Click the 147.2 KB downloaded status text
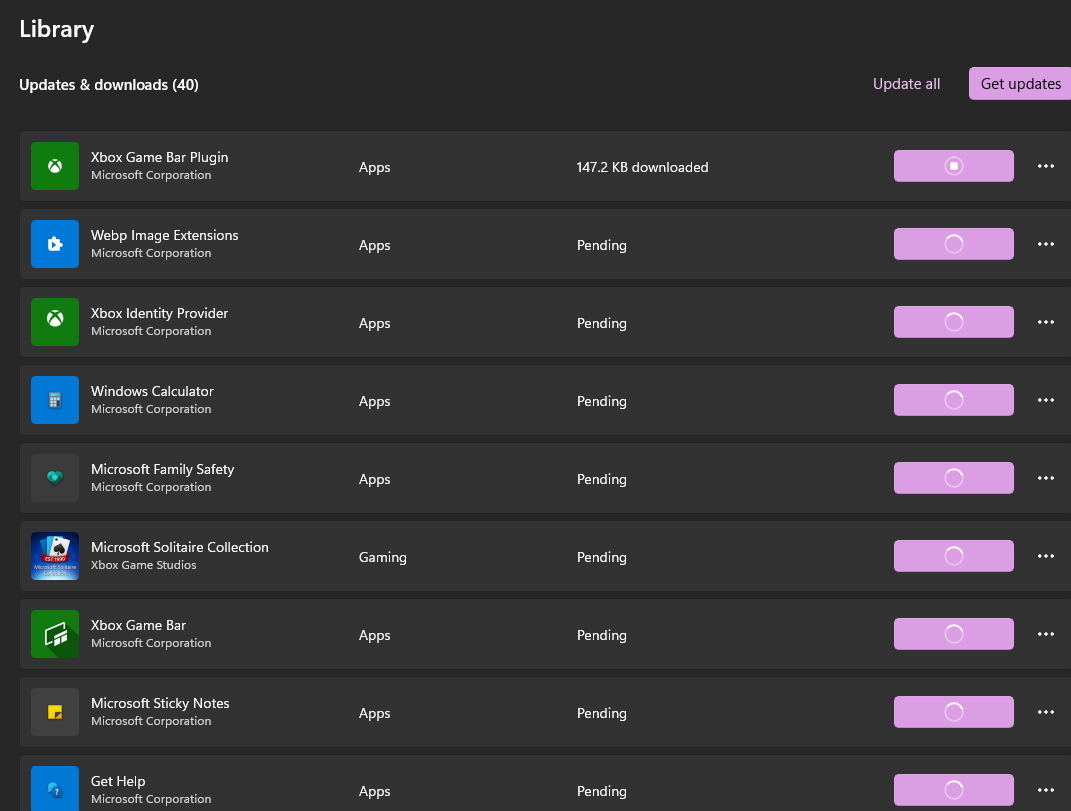The image size is (1071, 811). (643, 167)
